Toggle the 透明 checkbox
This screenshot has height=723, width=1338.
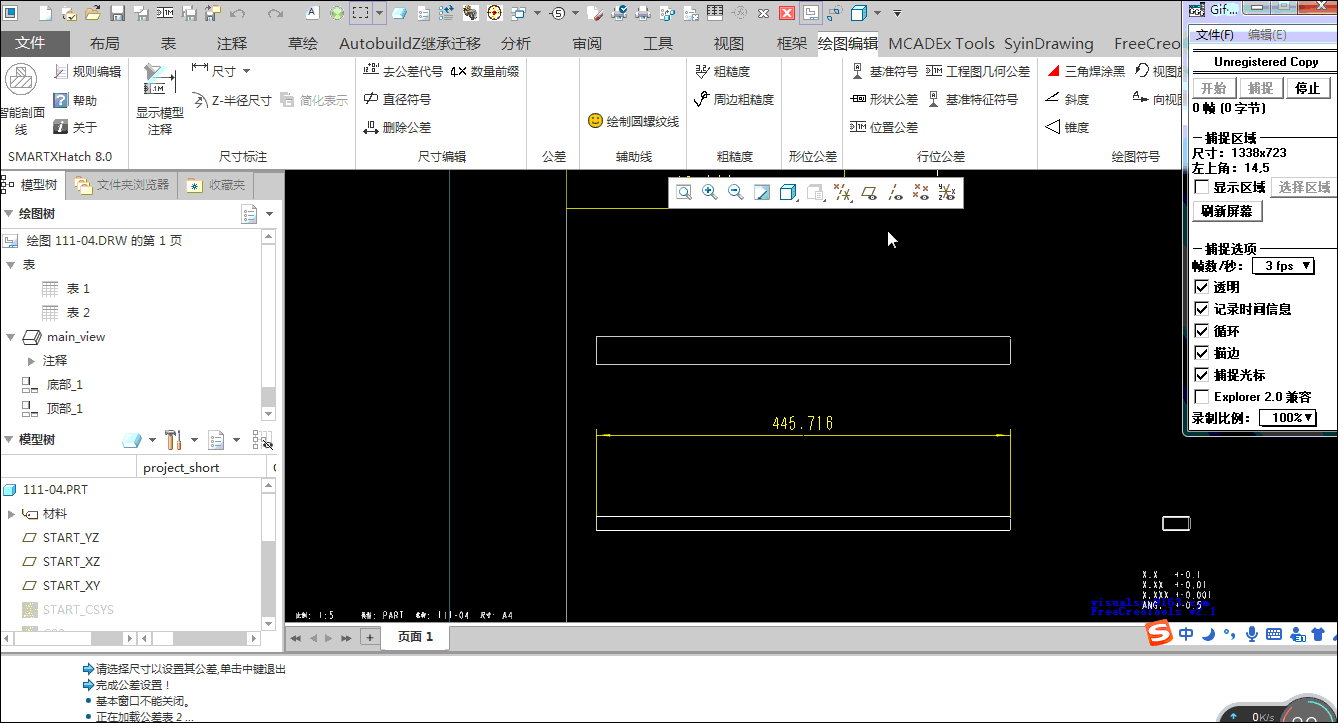[1201, 287]
